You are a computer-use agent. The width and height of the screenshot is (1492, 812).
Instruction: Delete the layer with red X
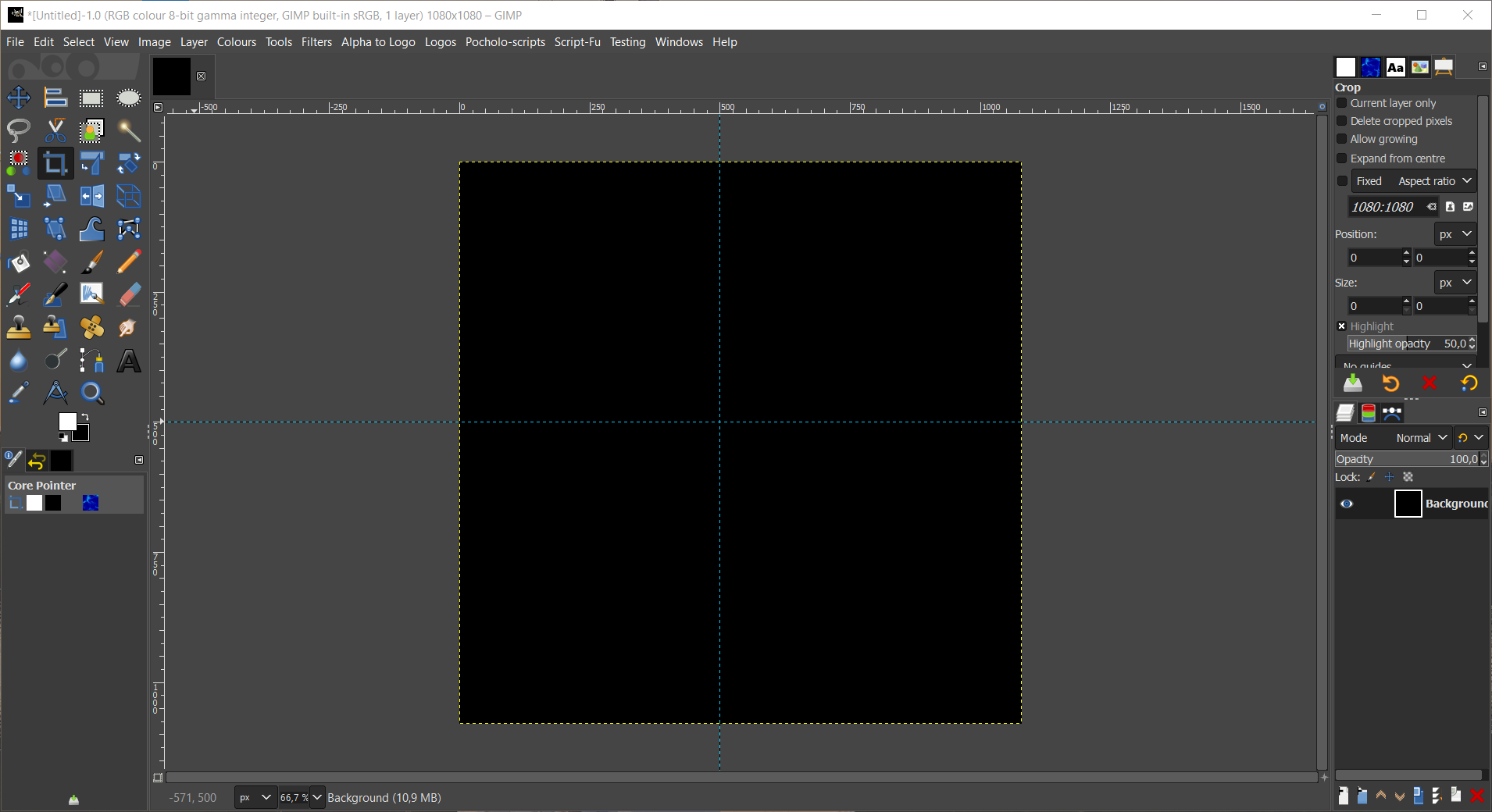(1476, 796)
